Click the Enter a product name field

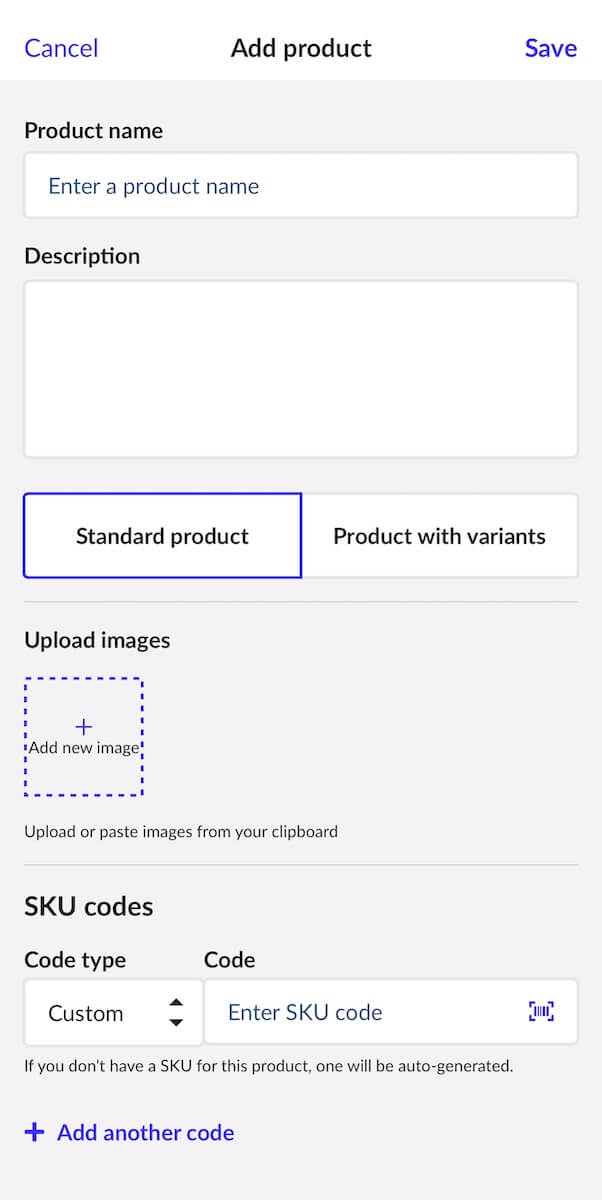300,185
